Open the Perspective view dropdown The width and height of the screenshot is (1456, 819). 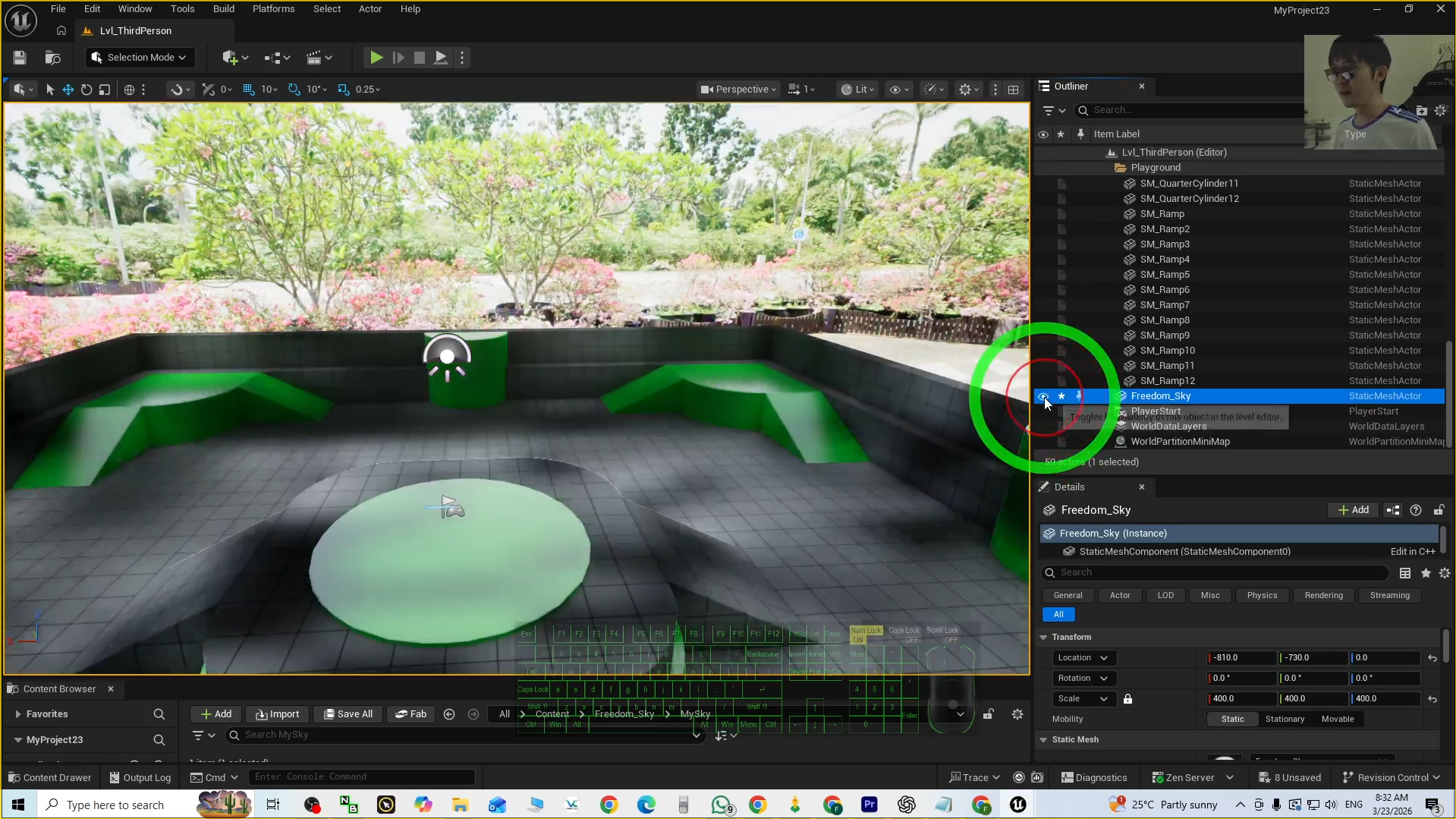(737, 89)
